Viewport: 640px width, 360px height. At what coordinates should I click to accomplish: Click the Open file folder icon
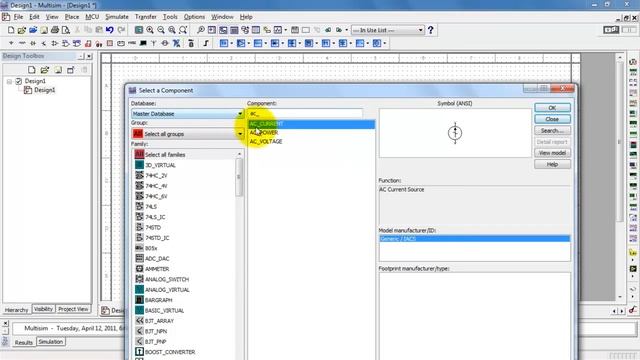pyautogui.click(x=22, y=30)
